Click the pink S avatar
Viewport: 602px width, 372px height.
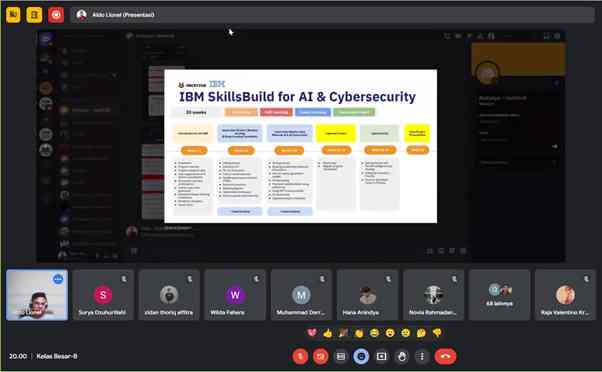(103, 295)
